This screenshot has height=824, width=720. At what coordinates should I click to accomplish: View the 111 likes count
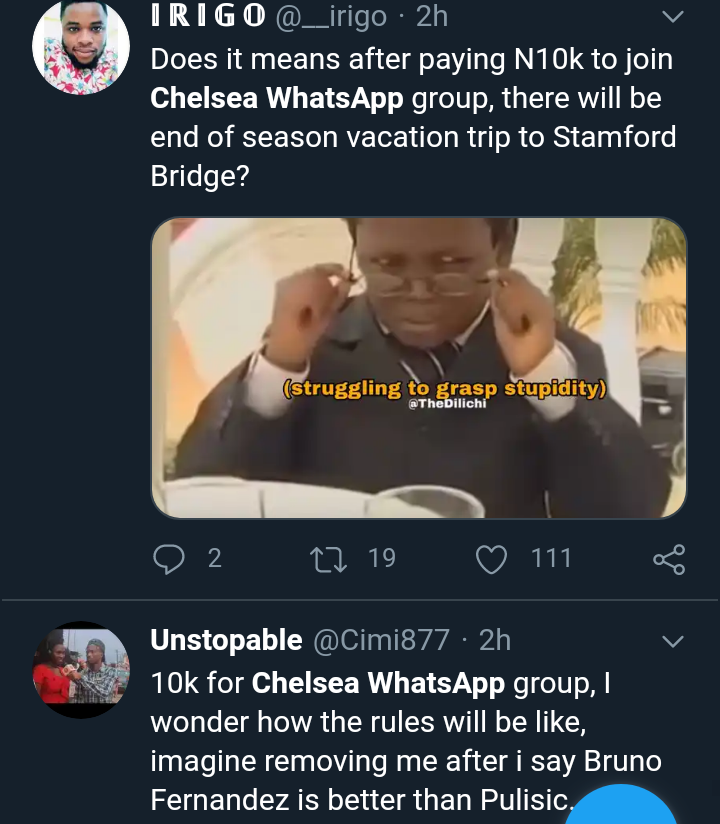pyautogui.click(x=551, y=558)
